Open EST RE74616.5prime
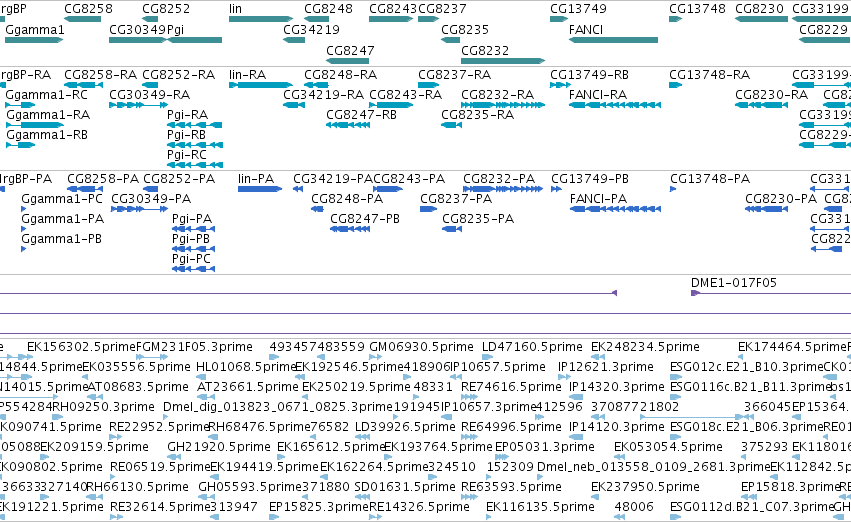 pyautogui.click(x=511, y=387)
